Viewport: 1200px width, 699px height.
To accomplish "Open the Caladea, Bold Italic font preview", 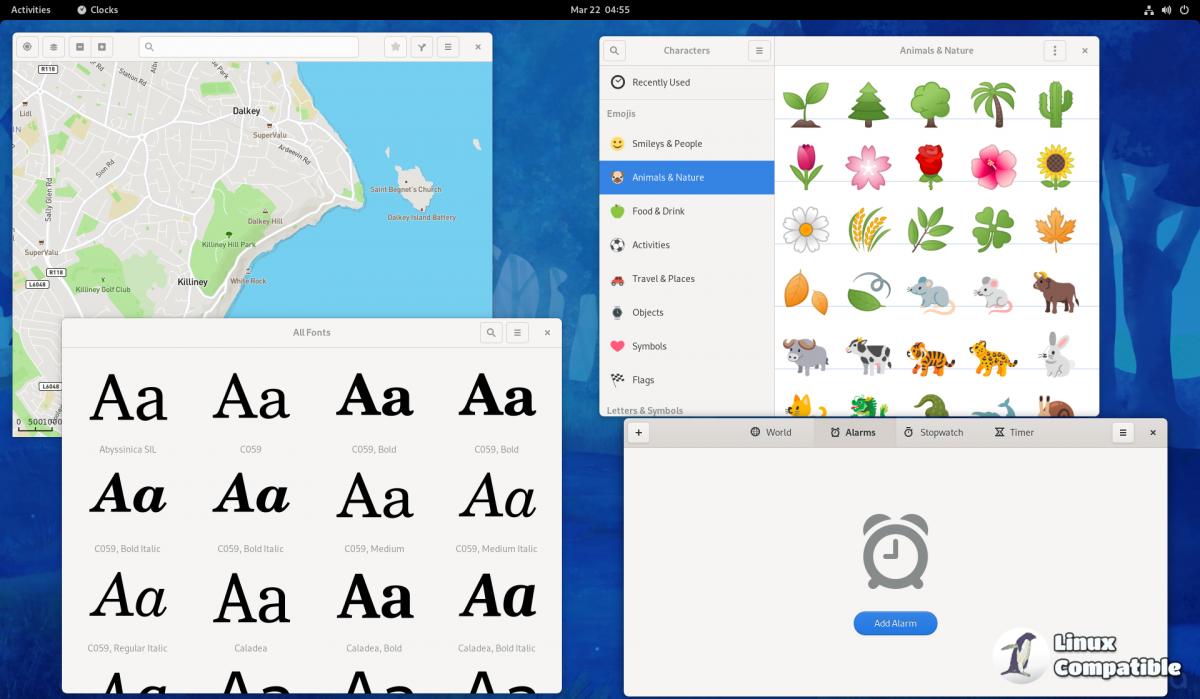I will pos(497,609).
